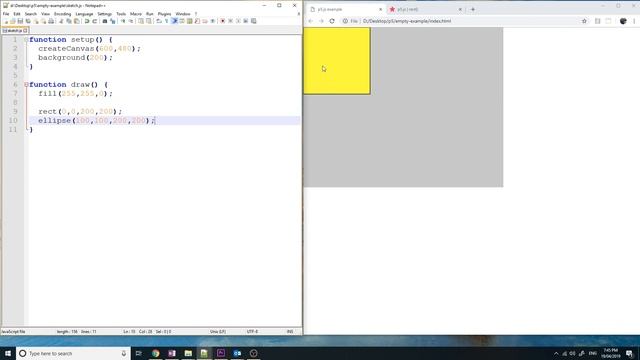Image resolution: width=640 pixels, height=360 pixels.
Task: Open Task View on the taskbar
Action: click(x=139, y=353)
